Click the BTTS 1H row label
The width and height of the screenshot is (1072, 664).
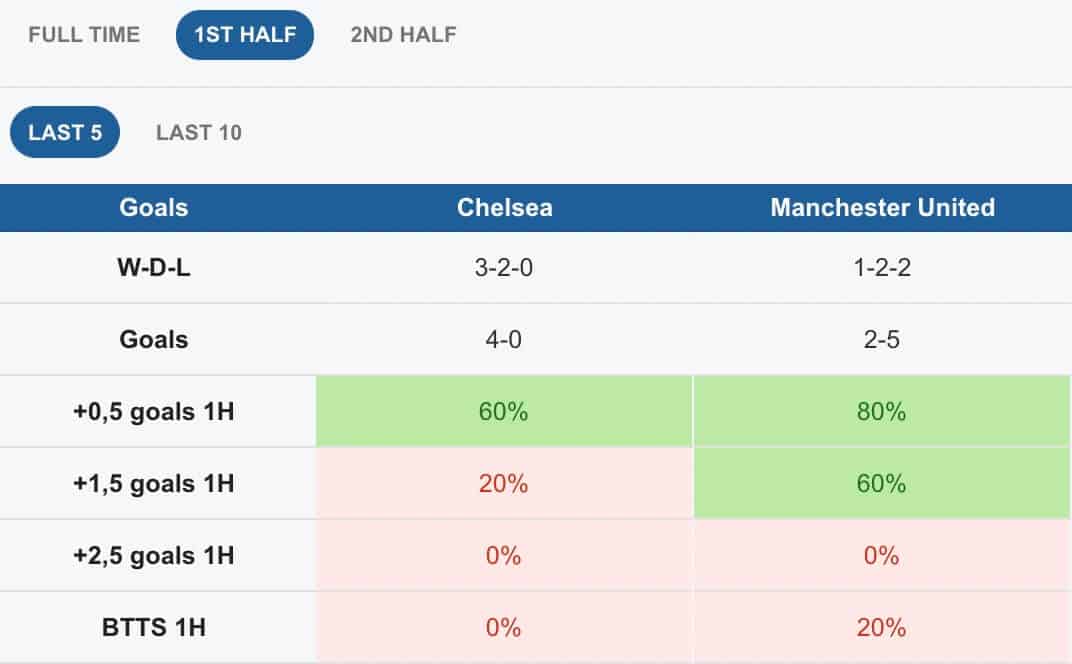[x=154, y=627]
